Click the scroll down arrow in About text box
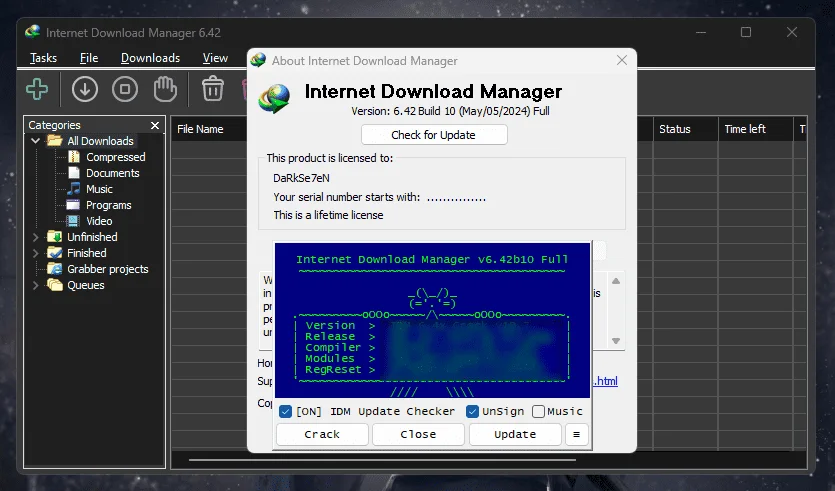Image resolution: width=835 pixels, height=491 pixels. (616, 341)
